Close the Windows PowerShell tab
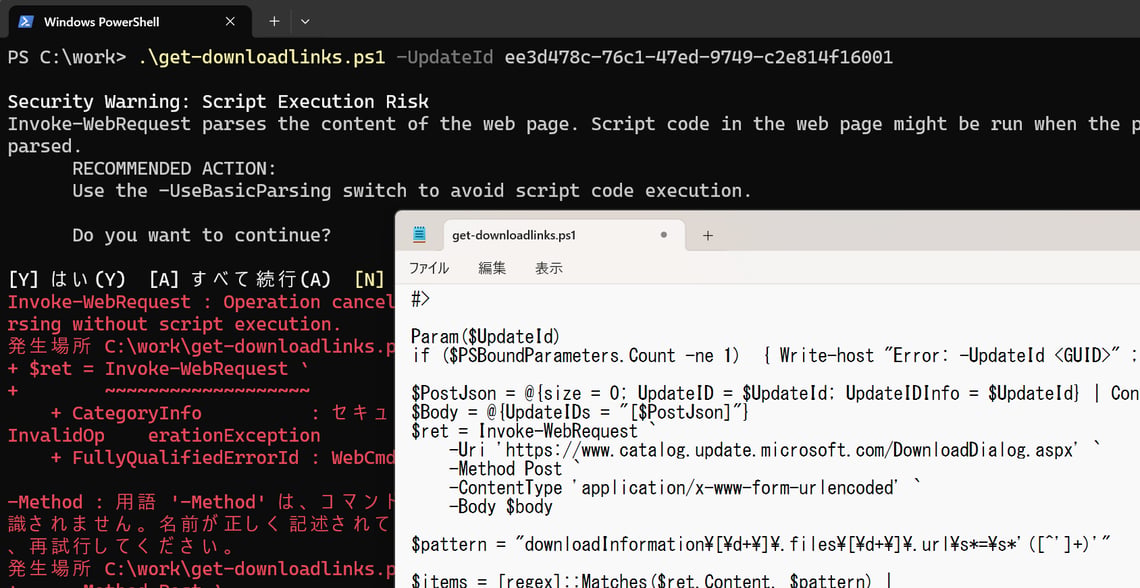The width and height of the screenshot is (1140, 588). click(230, 22)
